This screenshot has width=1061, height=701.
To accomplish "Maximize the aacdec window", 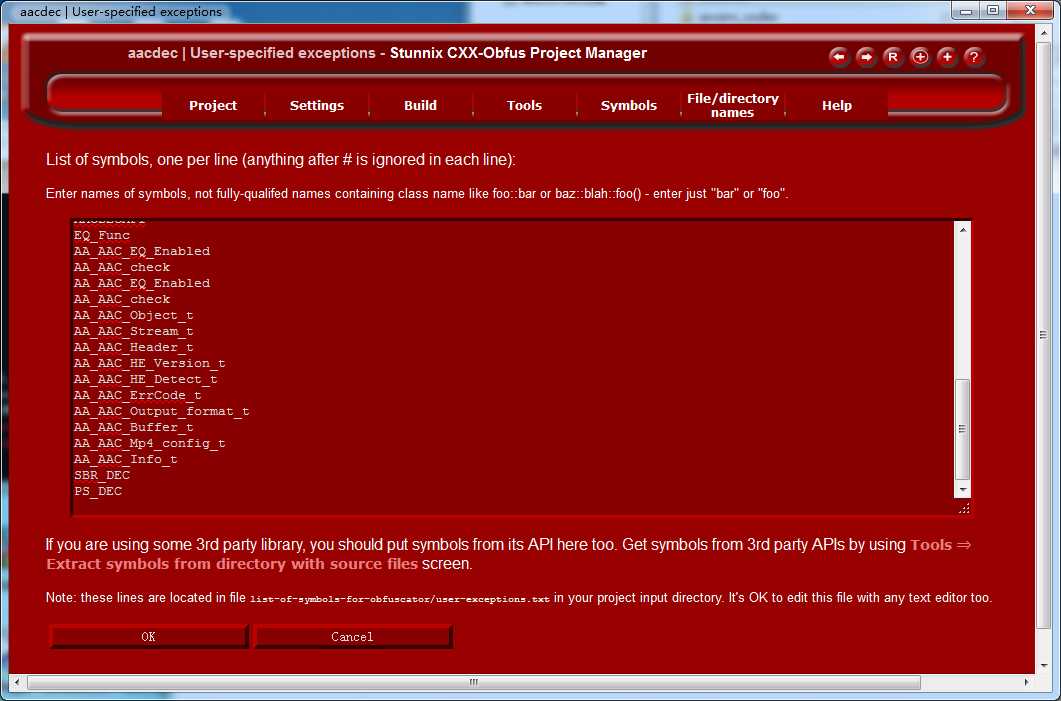I will (992, 10).
